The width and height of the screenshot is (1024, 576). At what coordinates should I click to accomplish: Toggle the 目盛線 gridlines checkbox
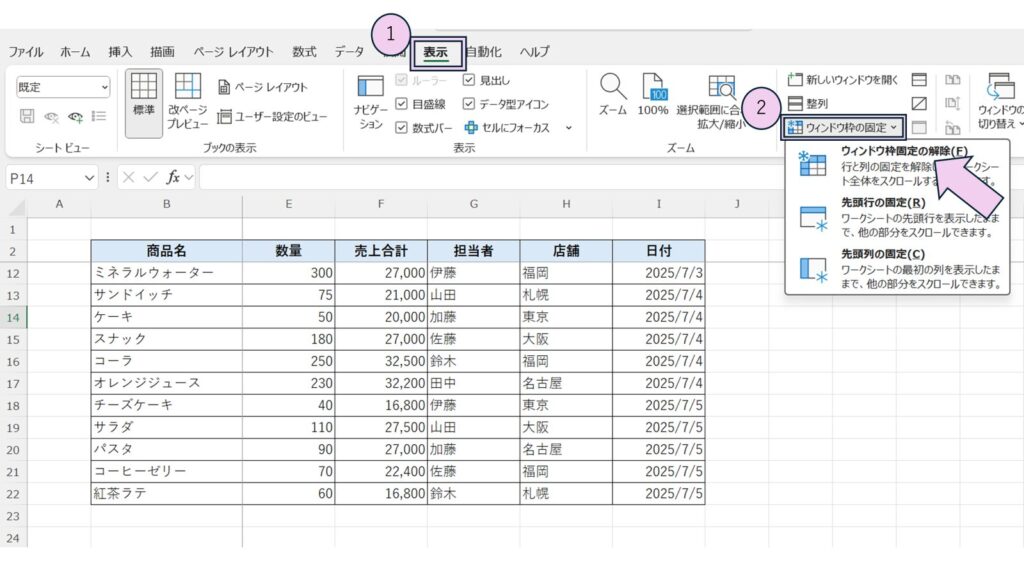(402, 104)
